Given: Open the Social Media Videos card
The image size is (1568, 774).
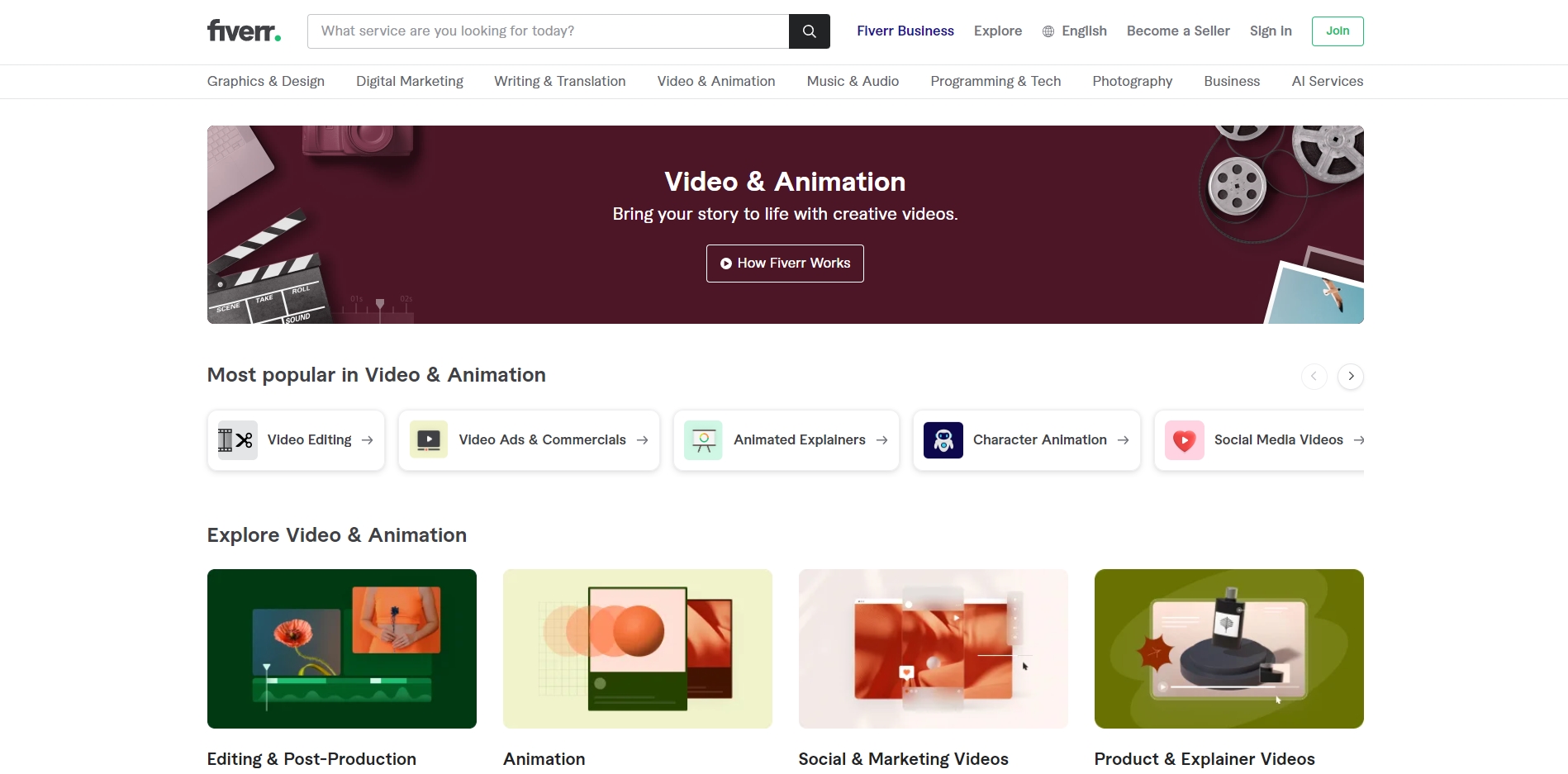Looking at the screenshot, I should [1259, 440].
